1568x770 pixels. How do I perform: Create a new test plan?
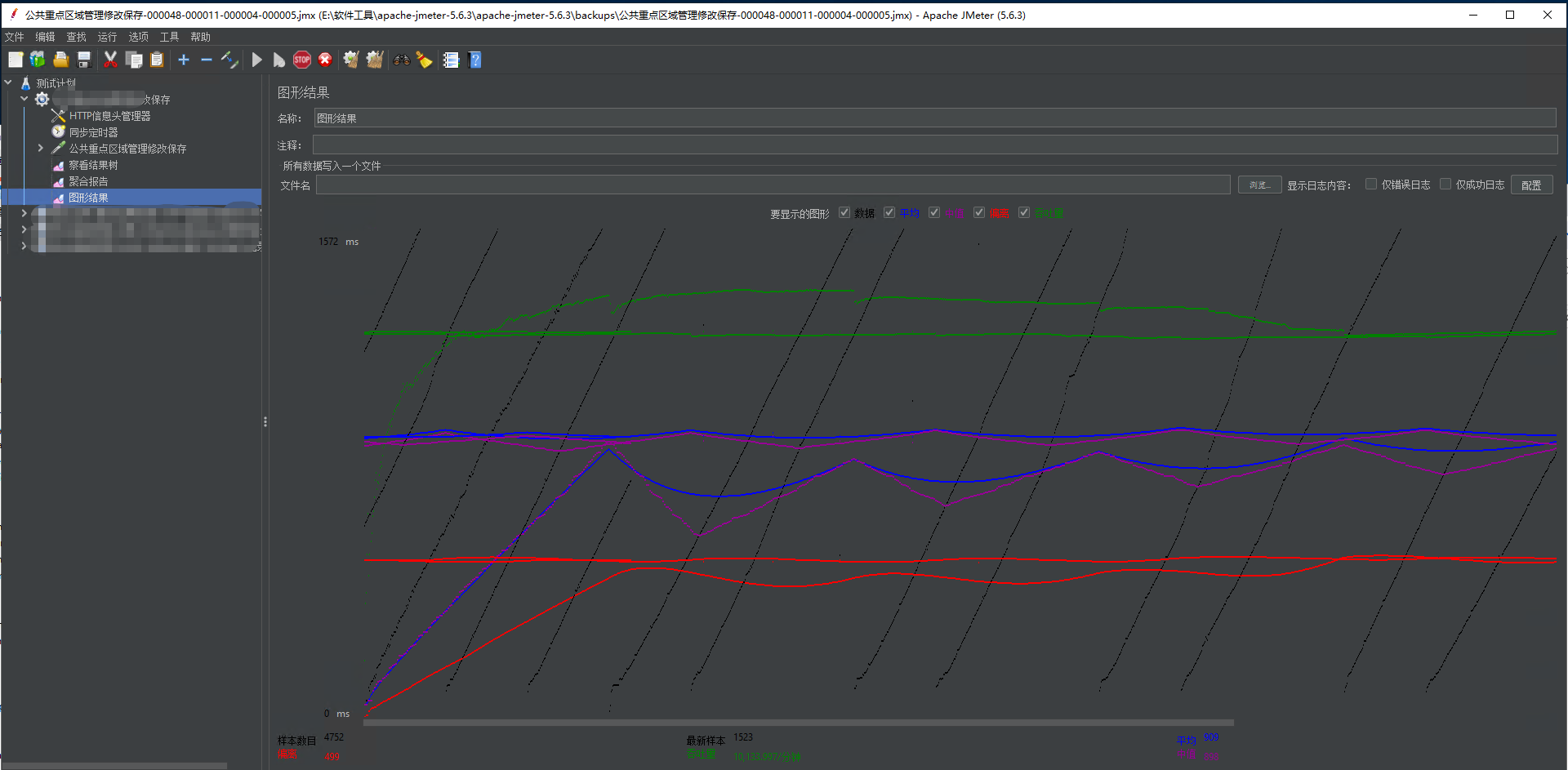pos(16,60)
